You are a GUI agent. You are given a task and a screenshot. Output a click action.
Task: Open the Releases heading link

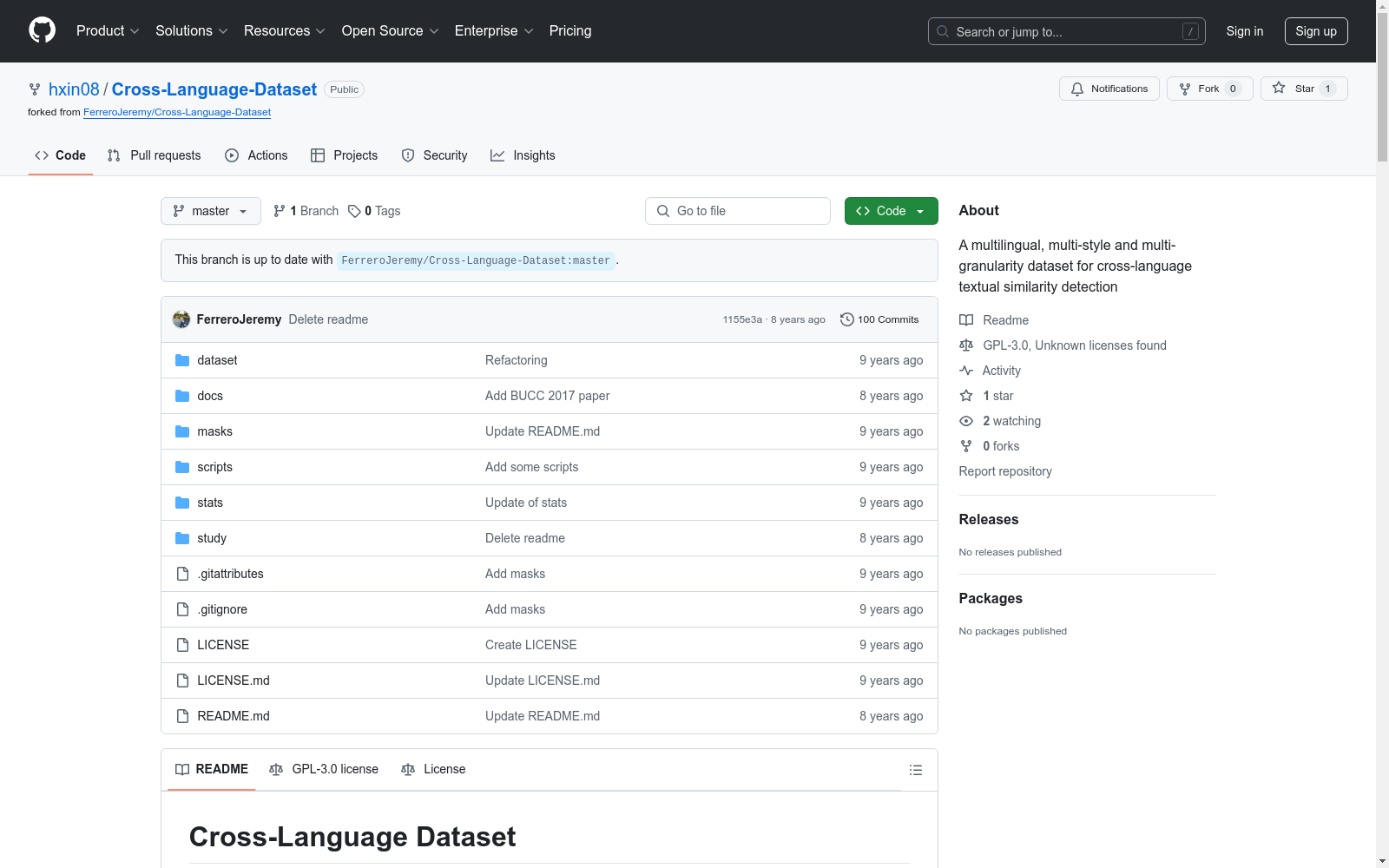989,519
